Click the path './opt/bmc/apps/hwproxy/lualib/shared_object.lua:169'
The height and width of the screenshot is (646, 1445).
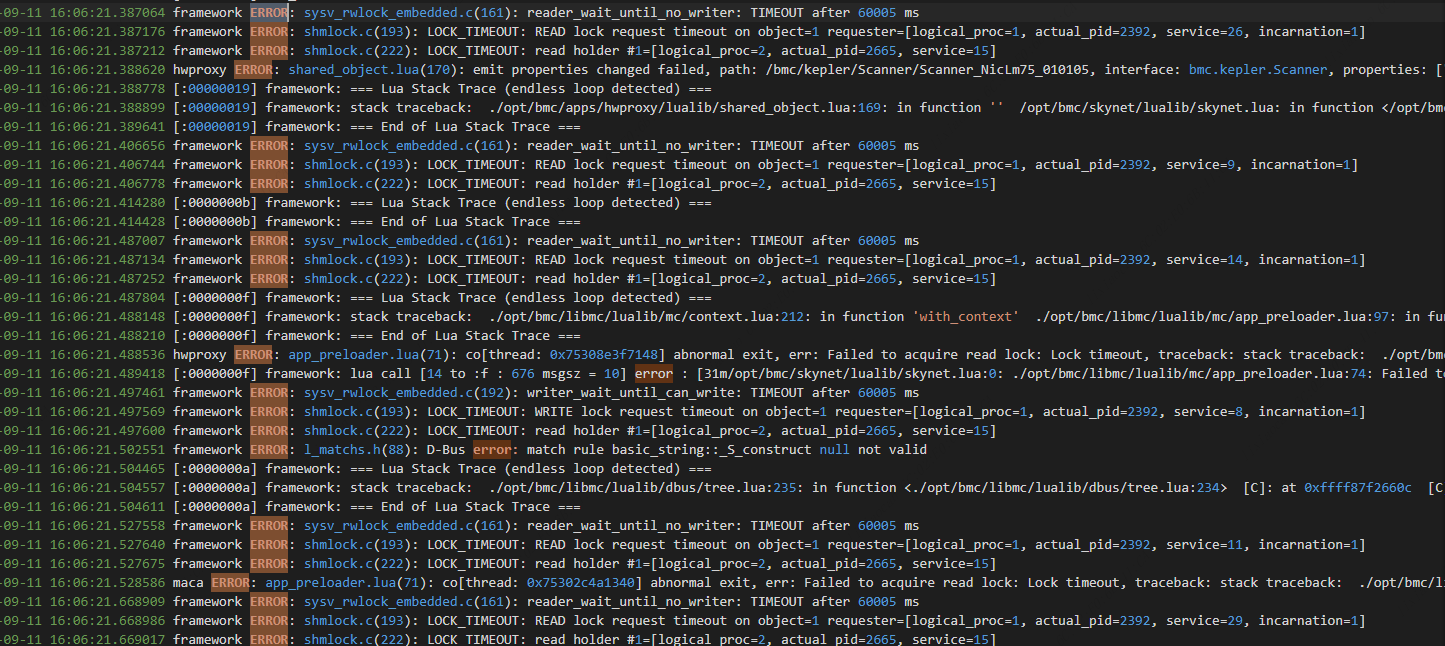pyautogui.click(x=685, y=108)
